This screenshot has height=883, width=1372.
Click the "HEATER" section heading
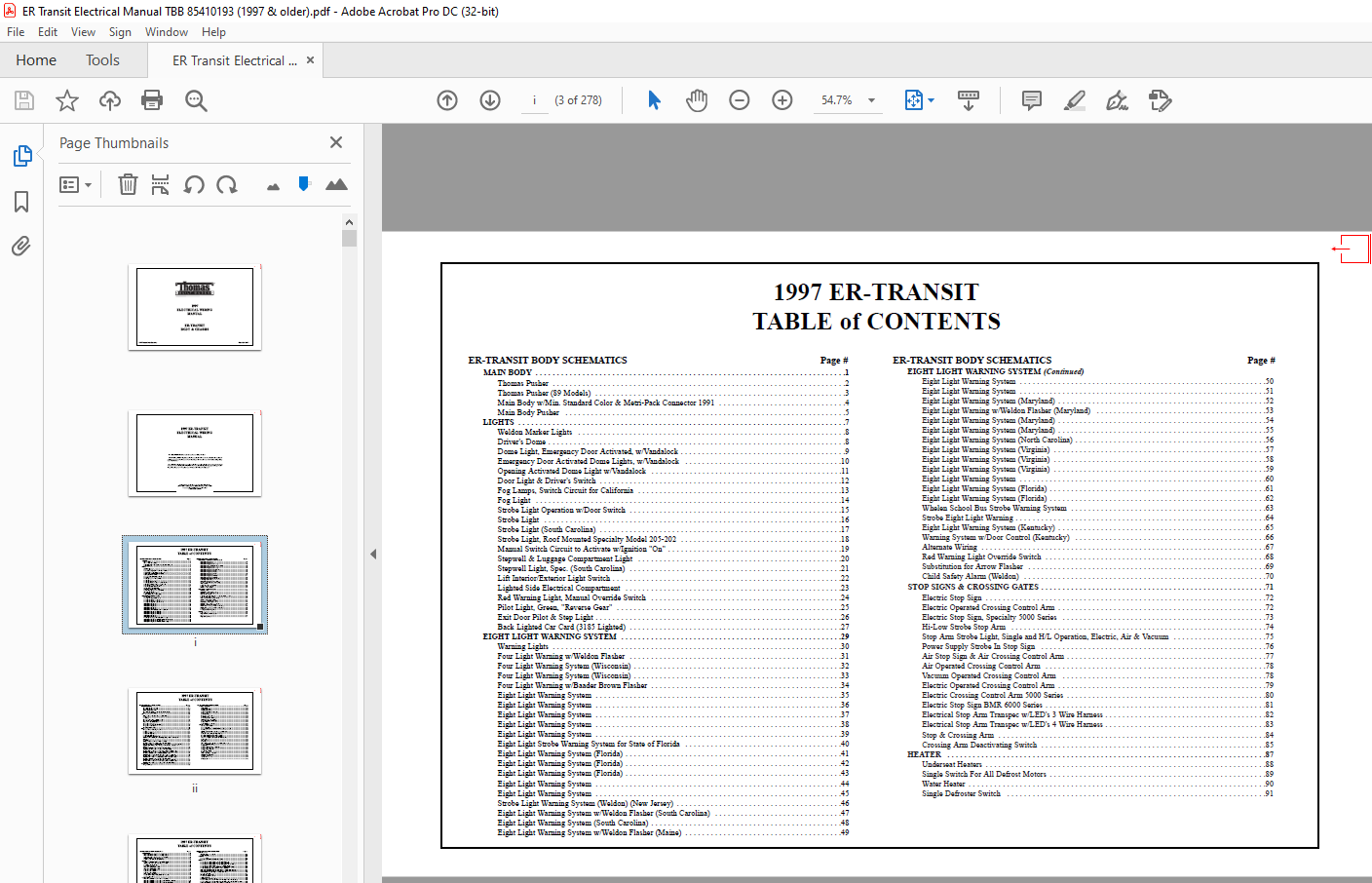pos(924,754)
